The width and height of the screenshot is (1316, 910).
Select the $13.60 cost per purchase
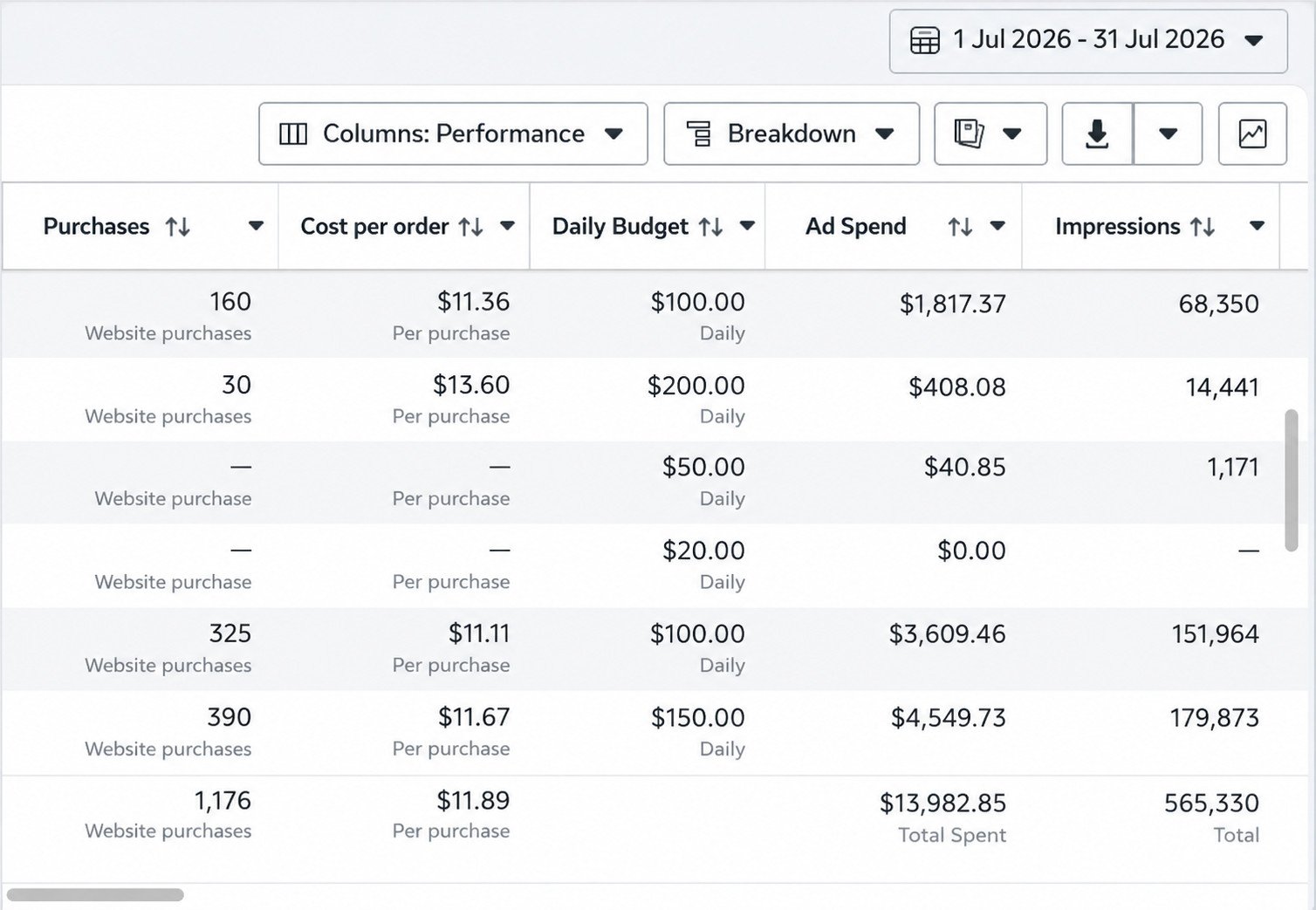(x=471, y=385)
